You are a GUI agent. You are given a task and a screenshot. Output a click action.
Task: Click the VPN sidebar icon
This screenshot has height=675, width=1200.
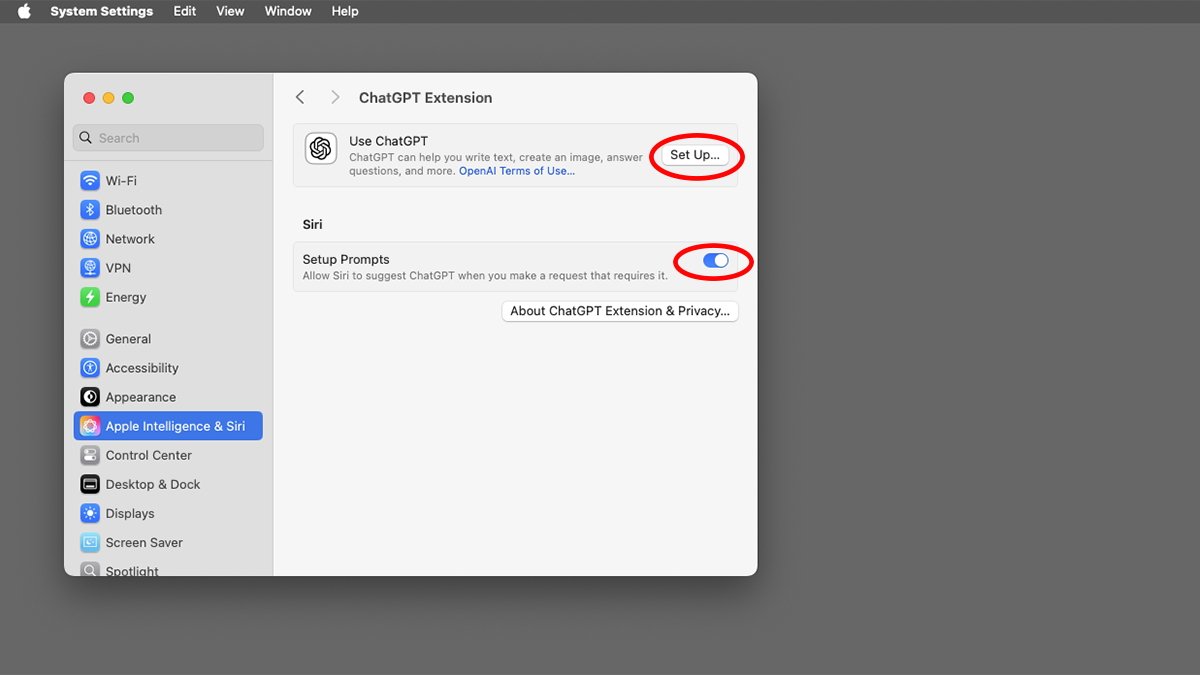pos(90,268)
